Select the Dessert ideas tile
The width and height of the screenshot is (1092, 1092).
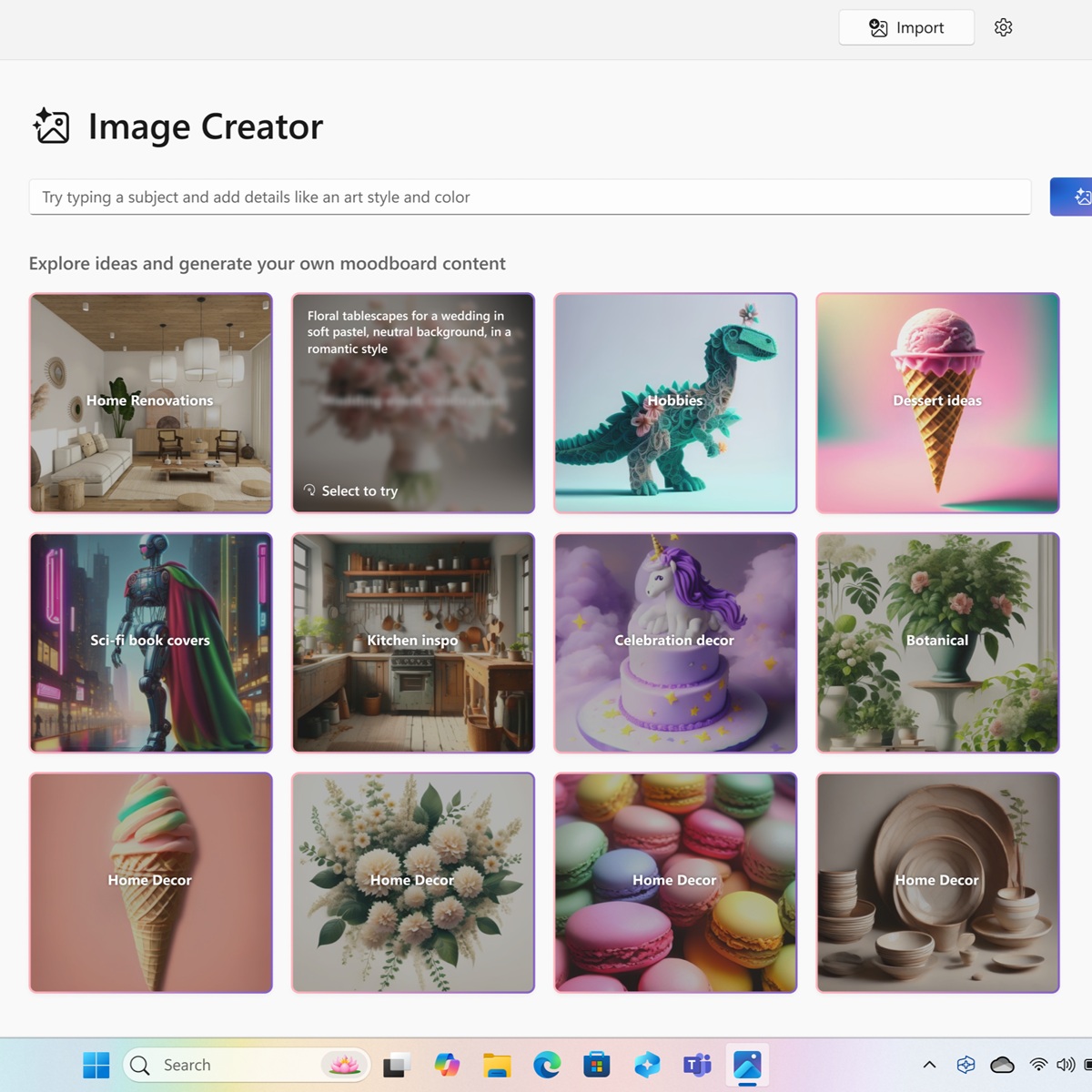tap(936, 403)
